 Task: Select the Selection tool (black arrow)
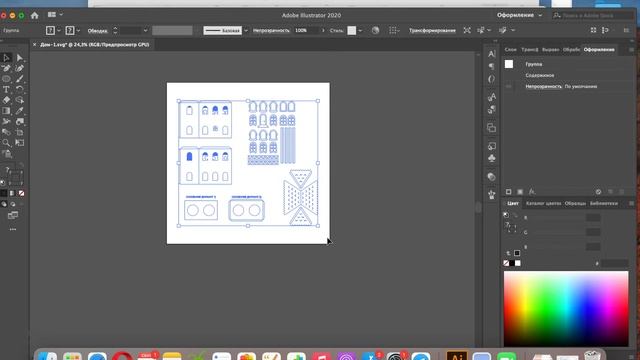click(x=7, y=58)
